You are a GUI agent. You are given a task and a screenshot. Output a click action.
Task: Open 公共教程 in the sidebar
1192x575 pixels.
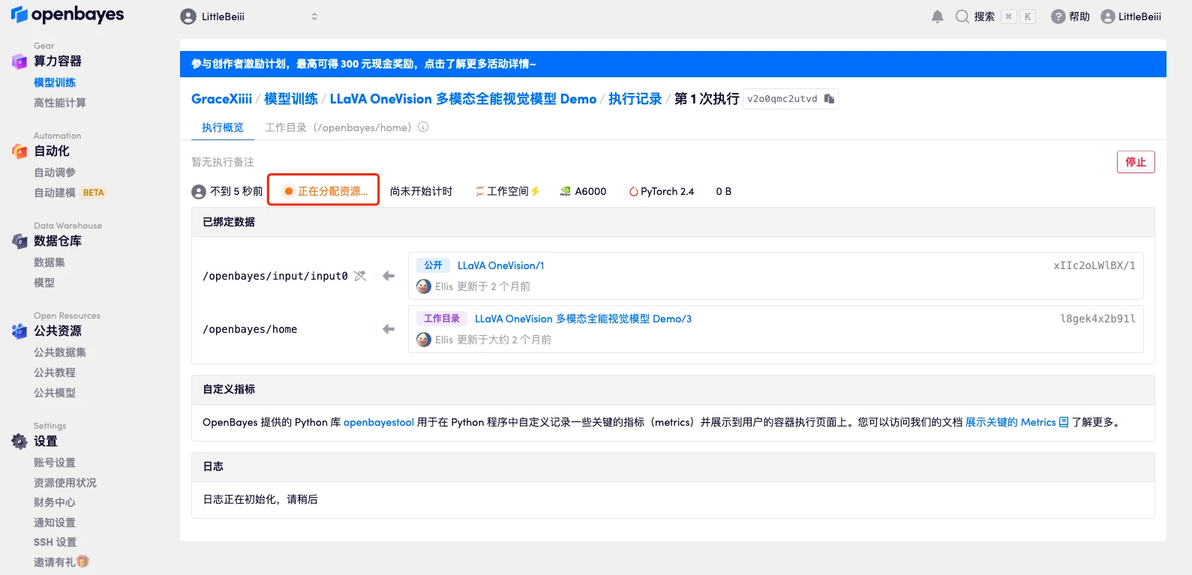pyautogui.click(x=55, y=373)
